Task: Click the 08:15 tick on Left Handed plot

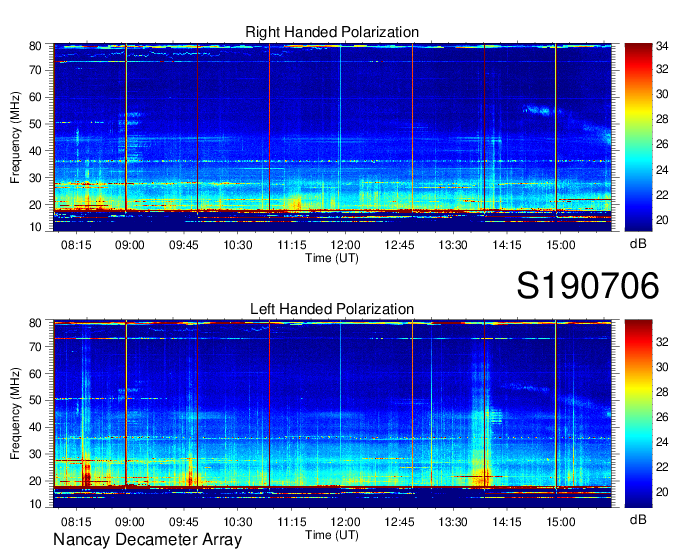Action: pyautogui.click(x=76, y=522)
